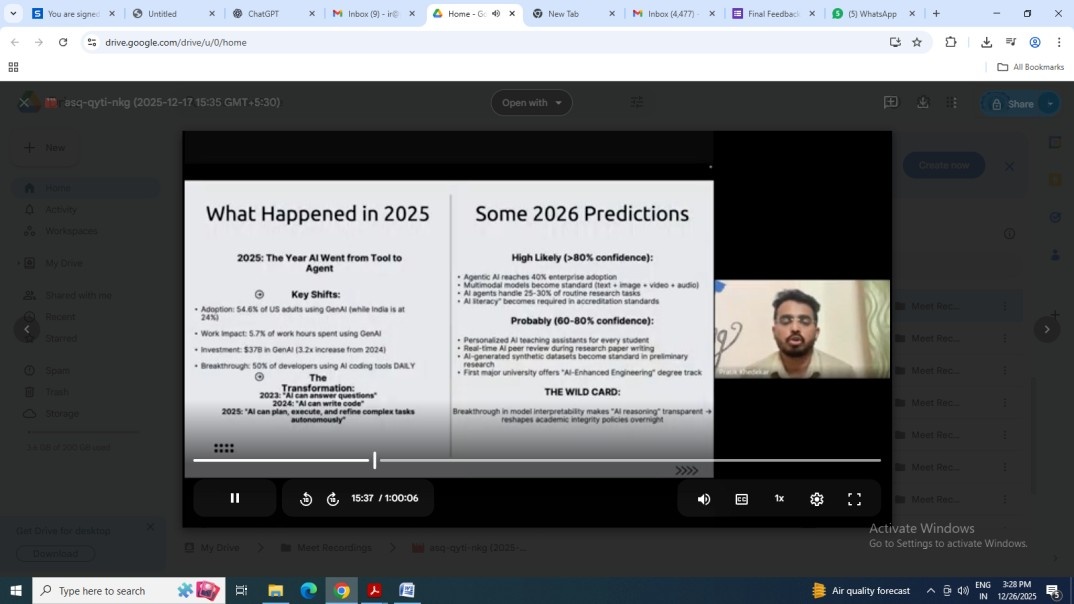1074x604 pixels.
Task: Rewind the video 10 seconds
Action: pyautogui.click(x=306, y=499)
